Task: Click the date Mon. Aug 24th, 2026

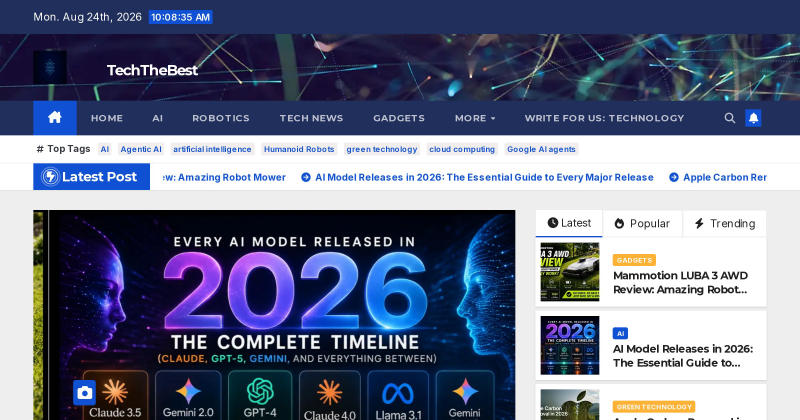Action: pyautogui.click(x=87, y=17)
